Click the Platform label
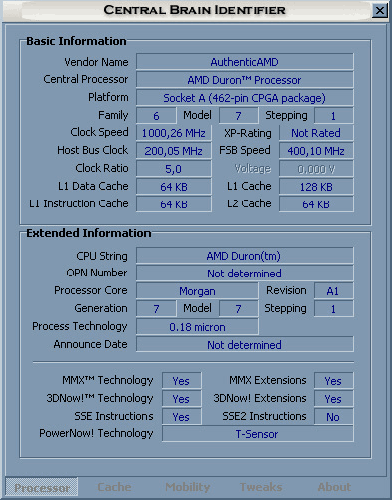This screenshot has height=500, width=392. (108, 97)
